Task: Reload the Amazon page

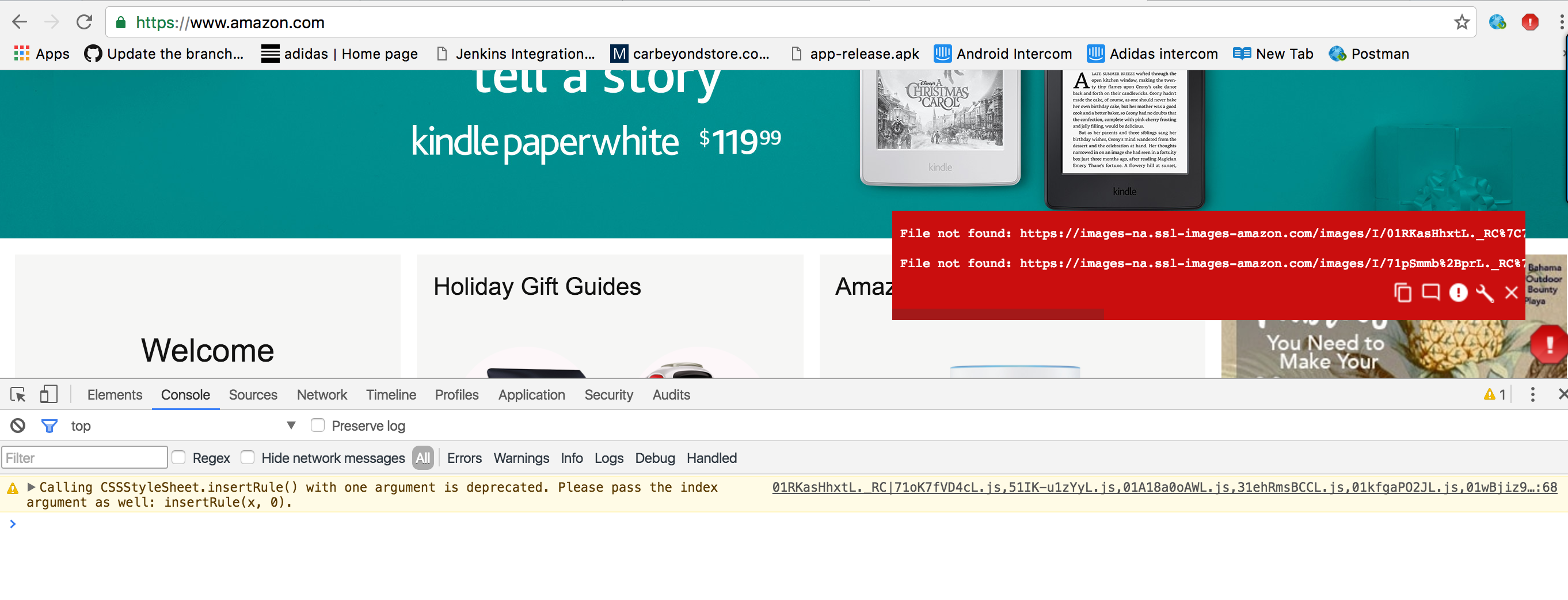Action: [84, 22]
